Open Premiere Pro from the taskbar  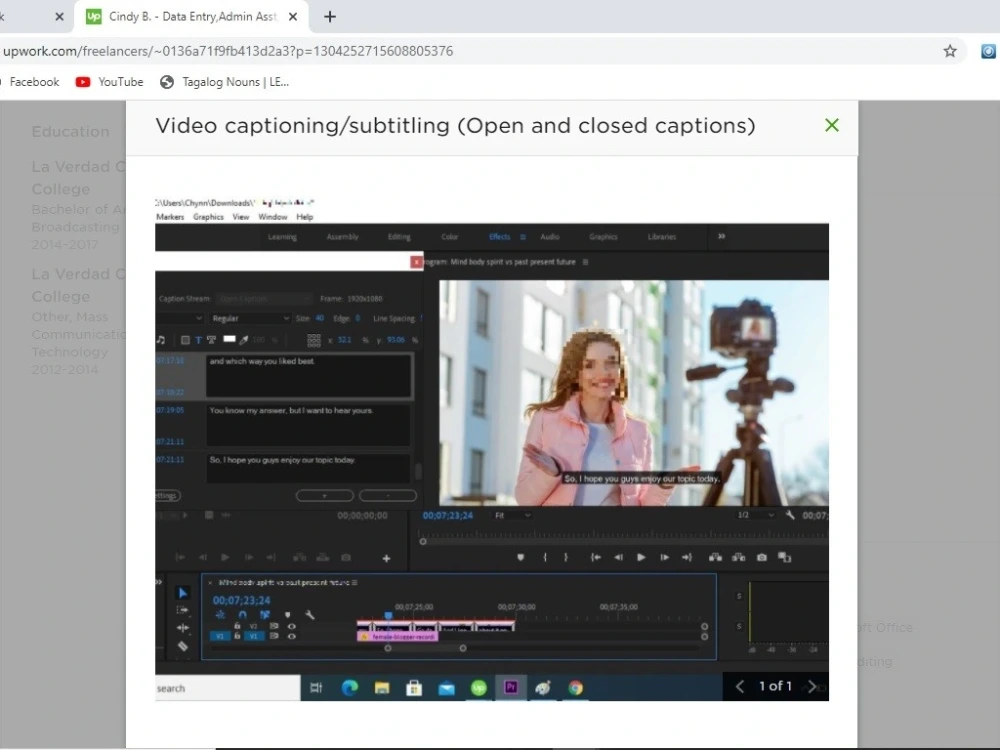coord(510,688)
